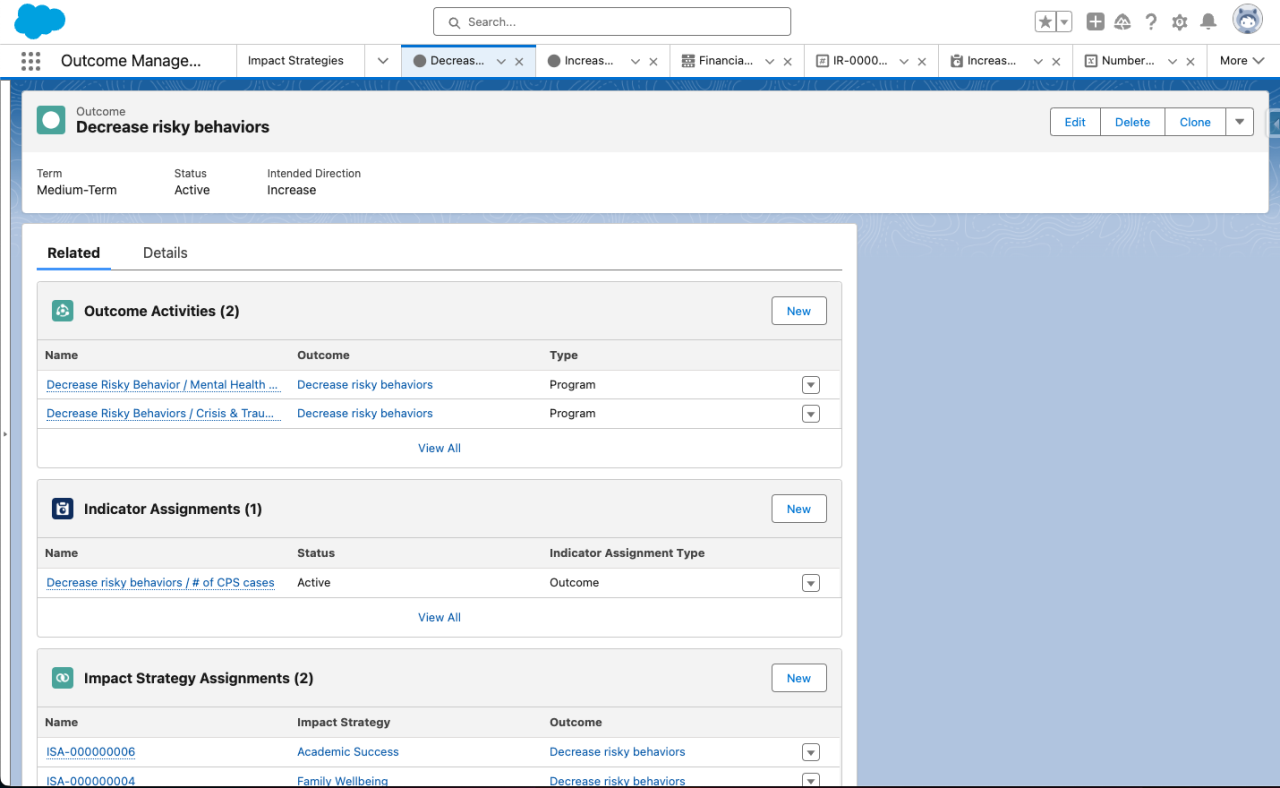This screenshot has height=788, width=1280.
Task: Open Global Actions plus icon
Action: tap(1095, 22)
